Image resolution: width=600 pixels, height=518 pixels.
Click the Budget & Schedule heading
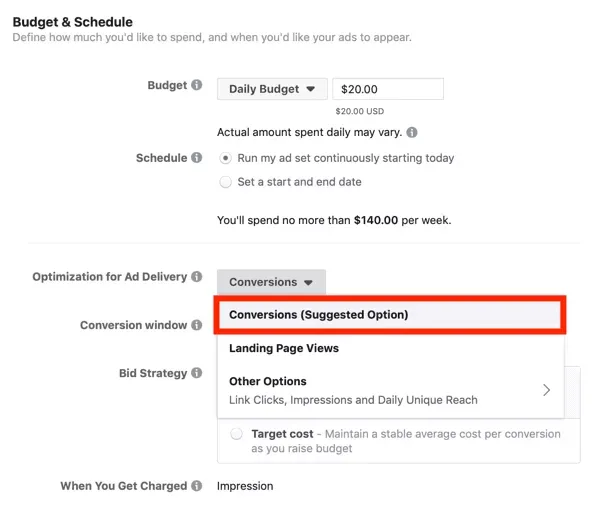point(72,21)
